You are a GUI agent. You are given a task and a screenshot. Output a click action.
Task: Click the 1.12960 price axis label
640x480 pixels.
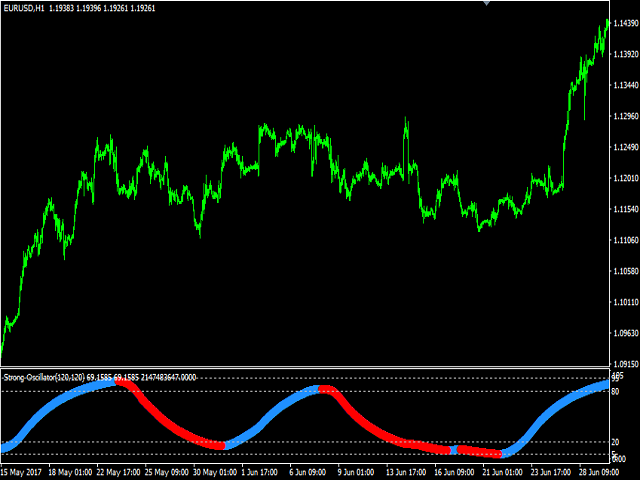pos(626,116)
